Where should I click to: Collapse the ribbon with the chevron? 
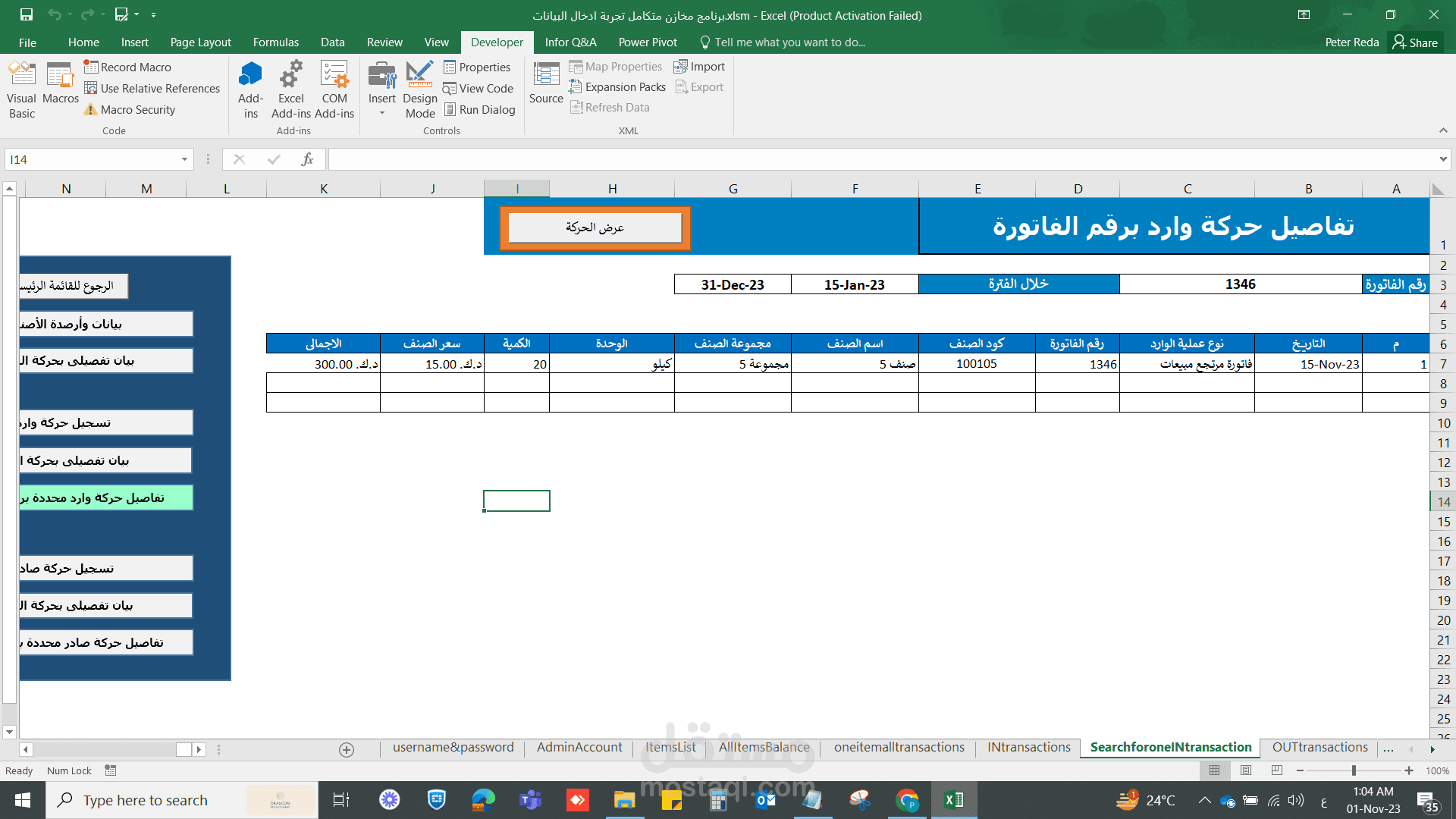tap(1443, 130)
